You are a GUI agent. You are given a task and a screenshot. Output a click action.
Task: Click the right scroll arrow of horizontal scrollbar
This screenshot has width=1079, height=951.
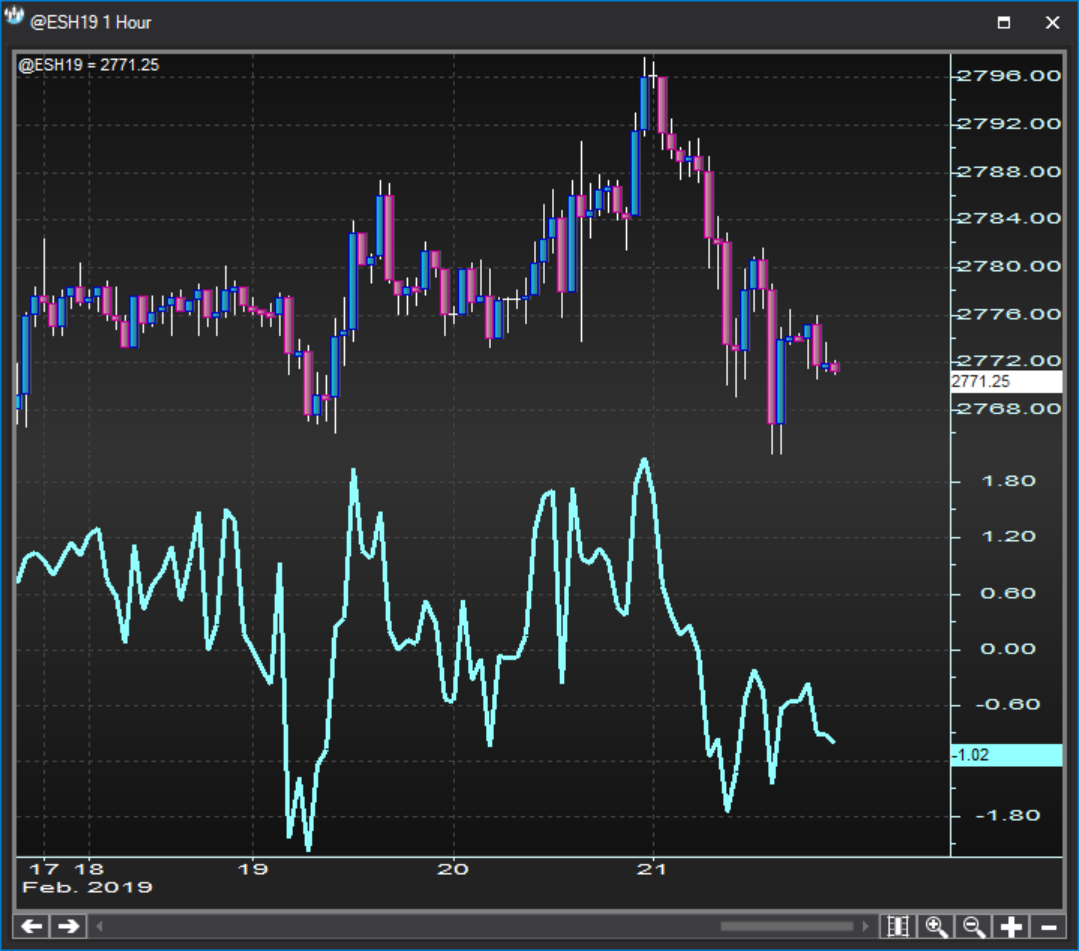[x=866, y=926]
